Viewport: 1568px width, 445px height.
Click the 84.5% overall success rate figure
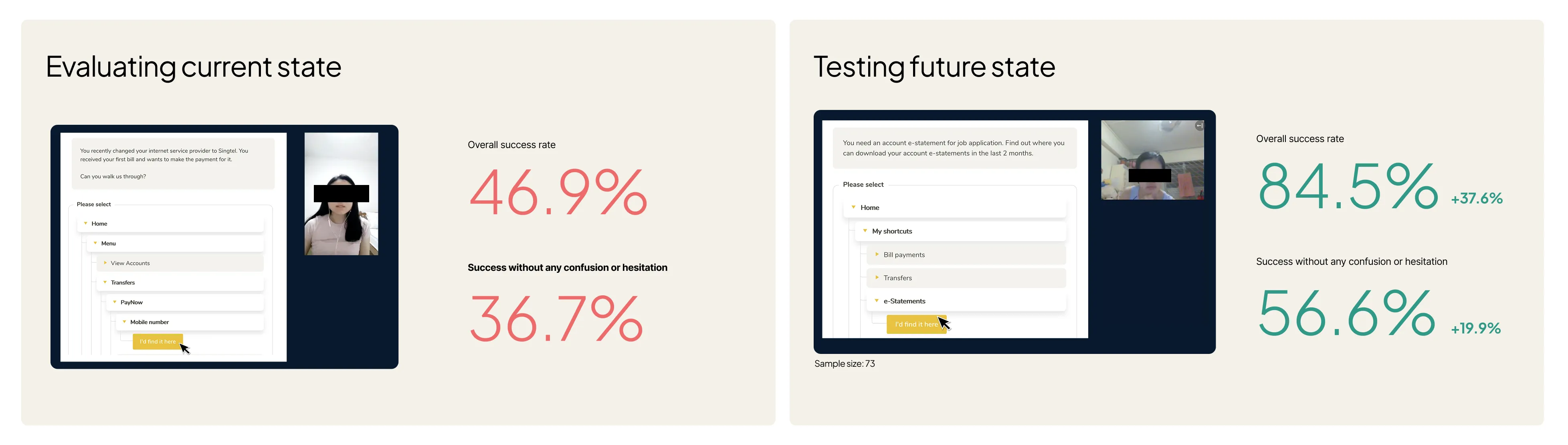point(1347,186)
